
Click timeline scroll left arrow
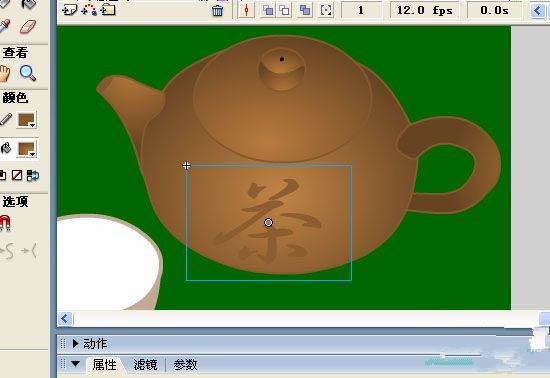[537, 11]
